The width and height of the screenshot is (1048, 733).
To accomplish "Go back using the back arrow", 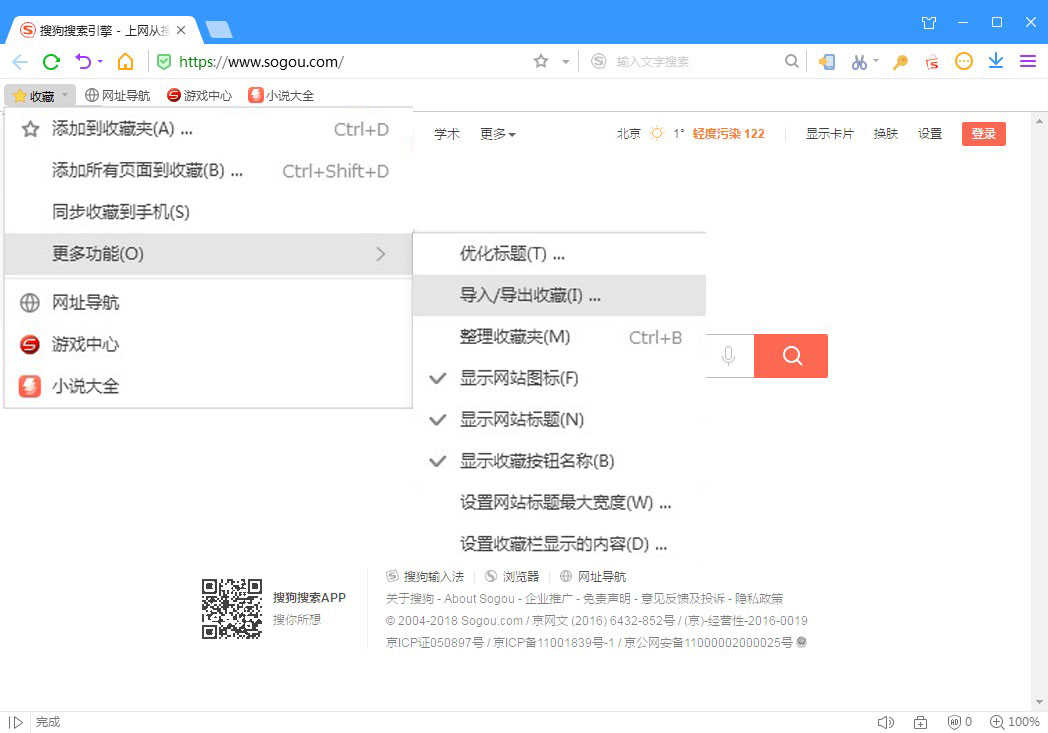I will (20, 62).
